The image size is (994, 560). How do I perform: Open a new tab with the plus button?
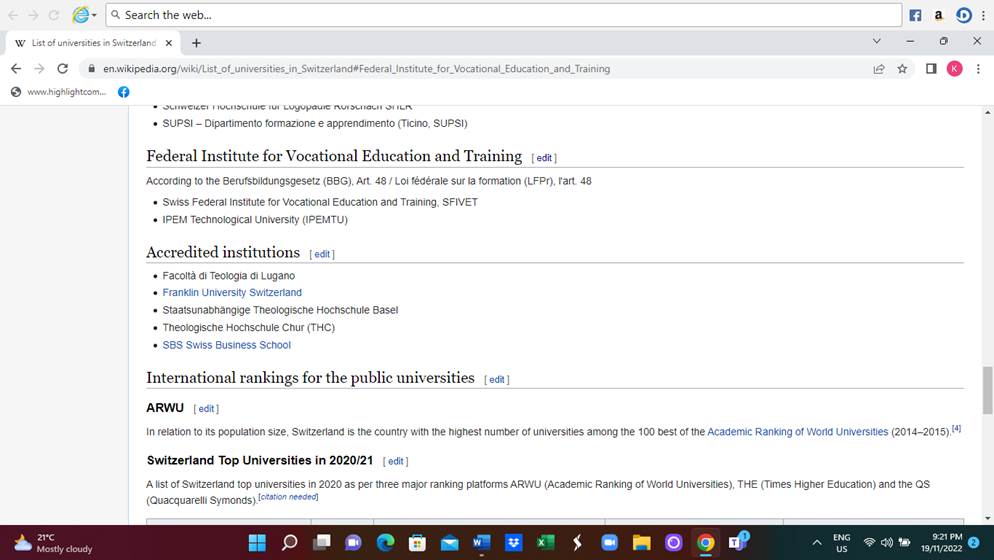[x=197, y=43]
